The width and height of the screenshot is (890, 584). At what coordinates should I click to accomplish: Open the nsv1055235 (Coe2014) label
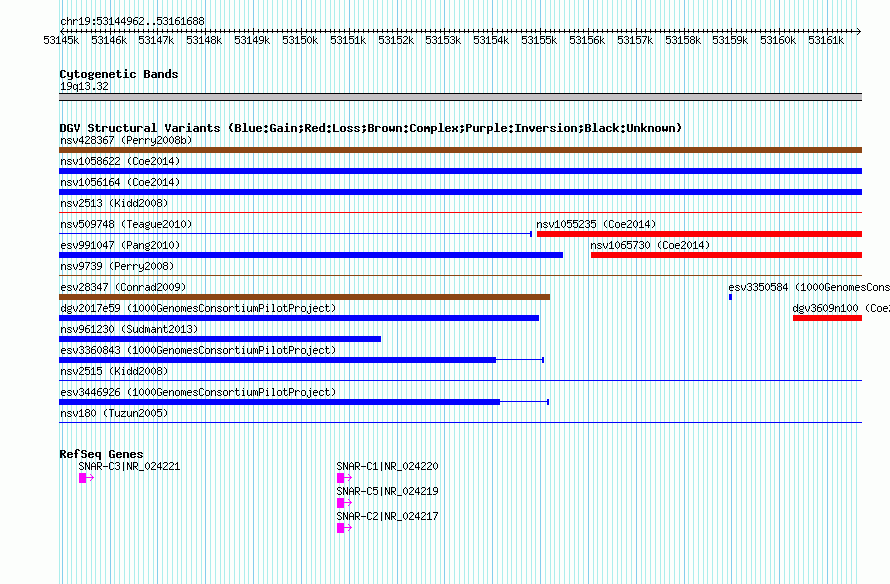pos(596,224)
